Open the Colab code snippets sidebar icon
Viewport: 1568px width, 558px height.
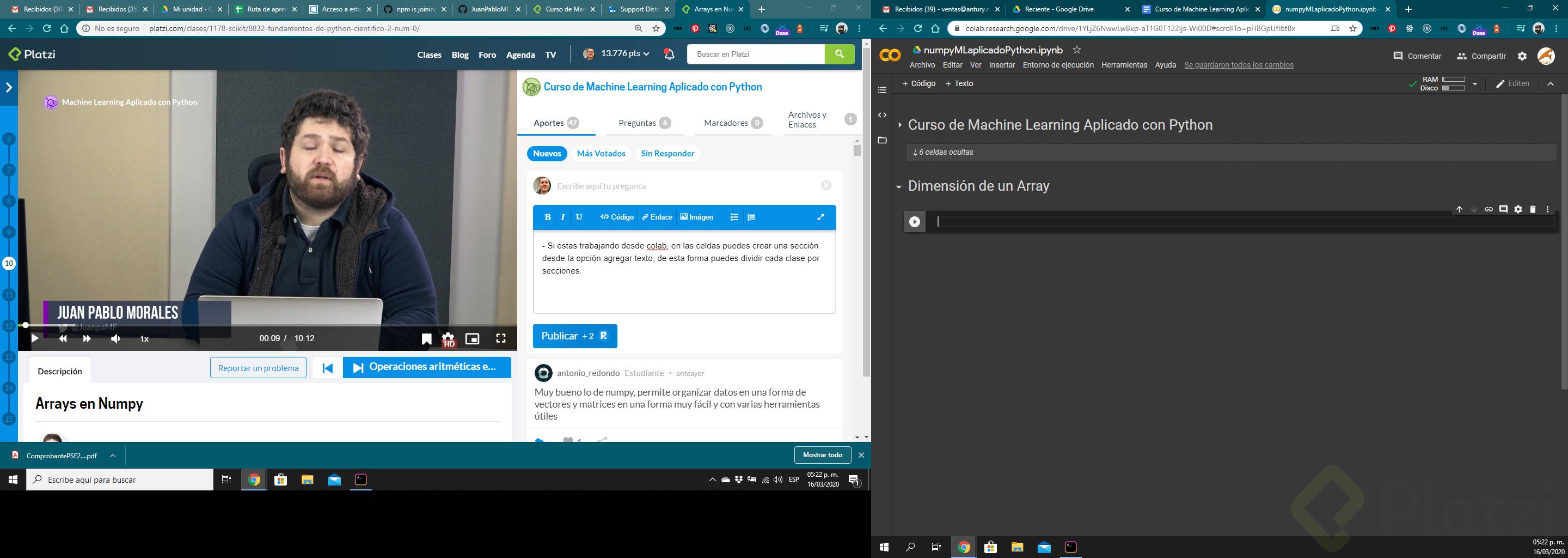tap(882, 115)
